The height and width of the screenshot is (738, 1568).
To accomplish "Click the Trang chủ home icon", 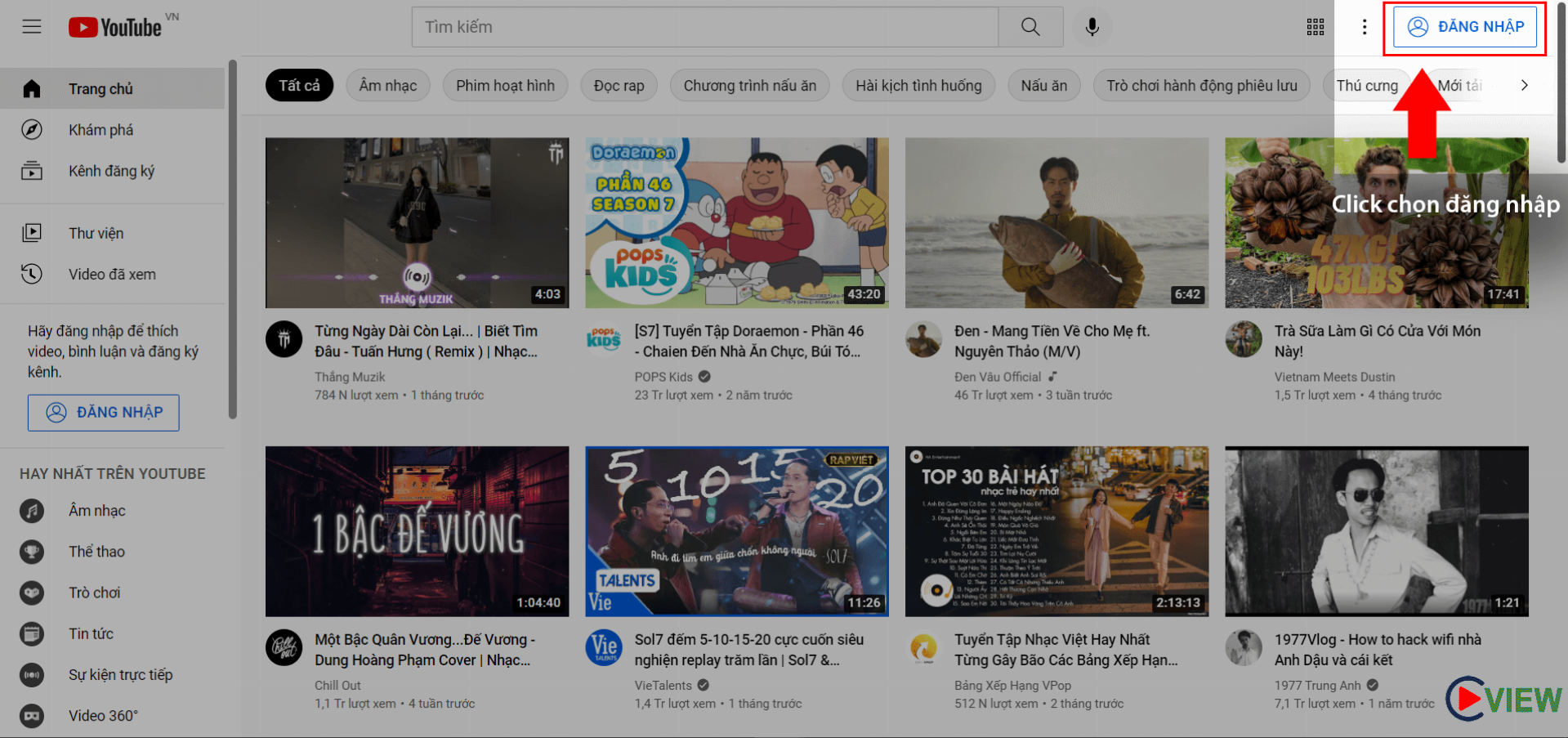I will pos(32,88).
